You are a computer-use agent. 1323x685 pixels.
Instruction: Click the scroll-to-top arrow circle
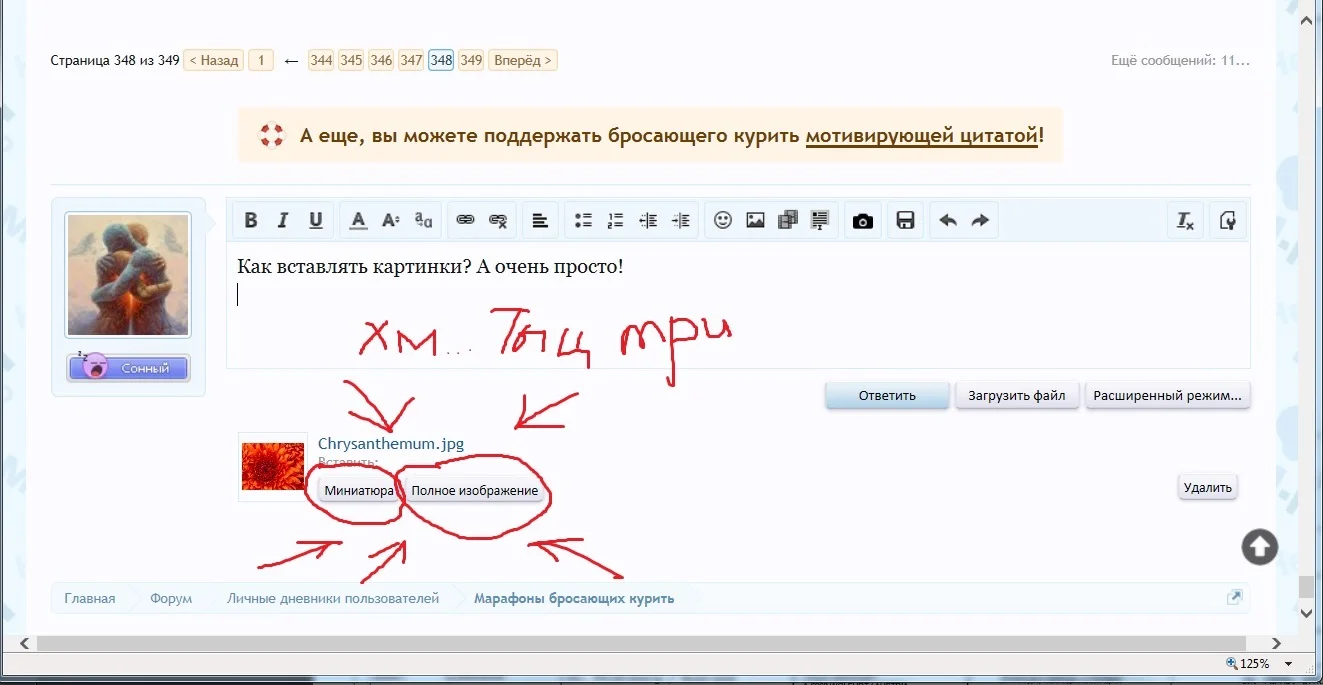pos(1260,546)
